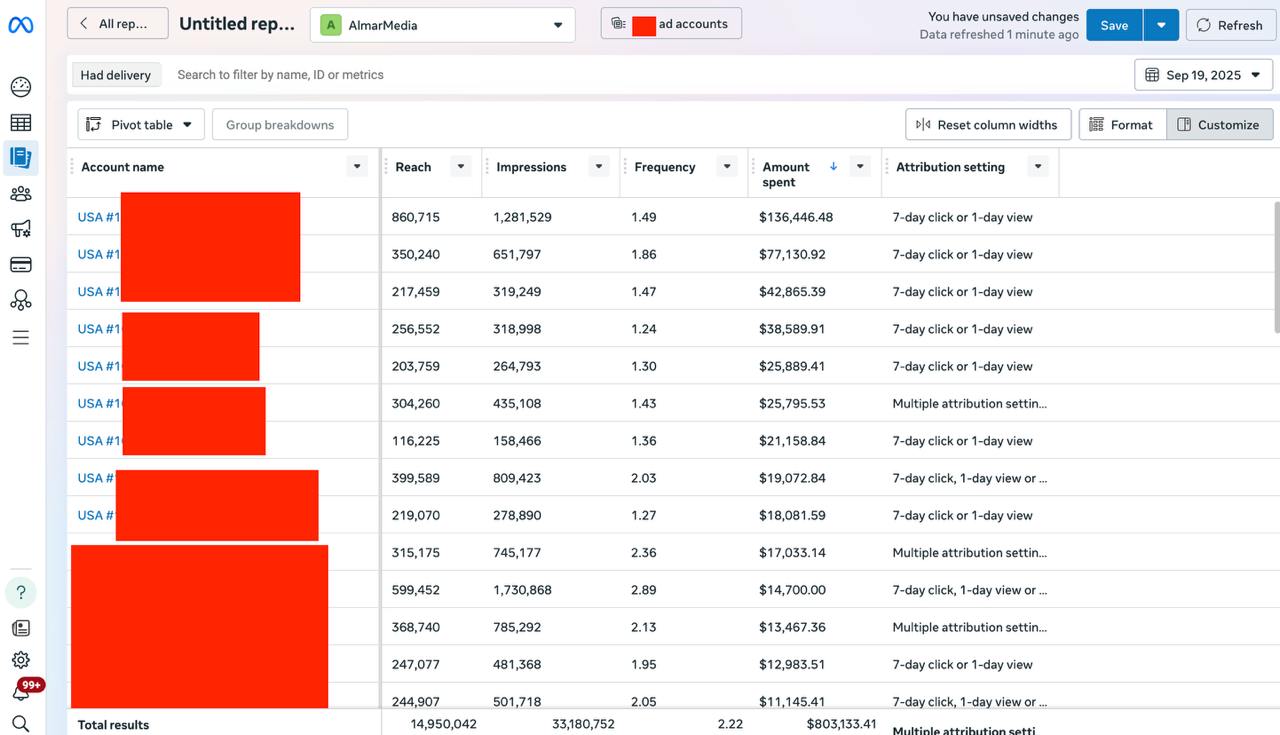
Task: Open Reach column dropdown arrow
Action: pos(460,167)
